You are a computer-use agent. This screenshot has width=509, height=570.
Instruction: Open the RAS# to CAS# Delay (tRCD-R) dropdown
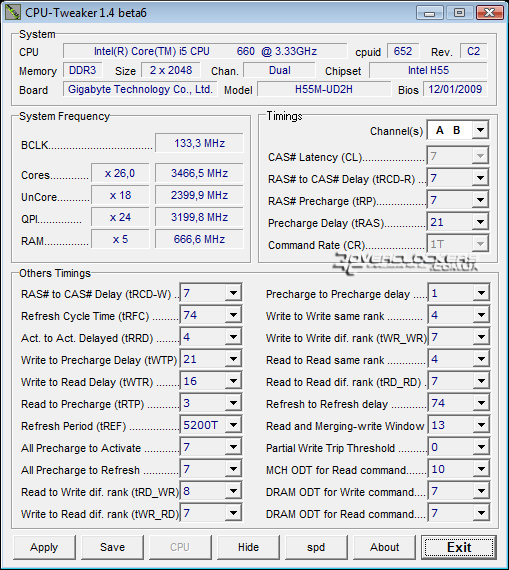click(x=480, y=178)
